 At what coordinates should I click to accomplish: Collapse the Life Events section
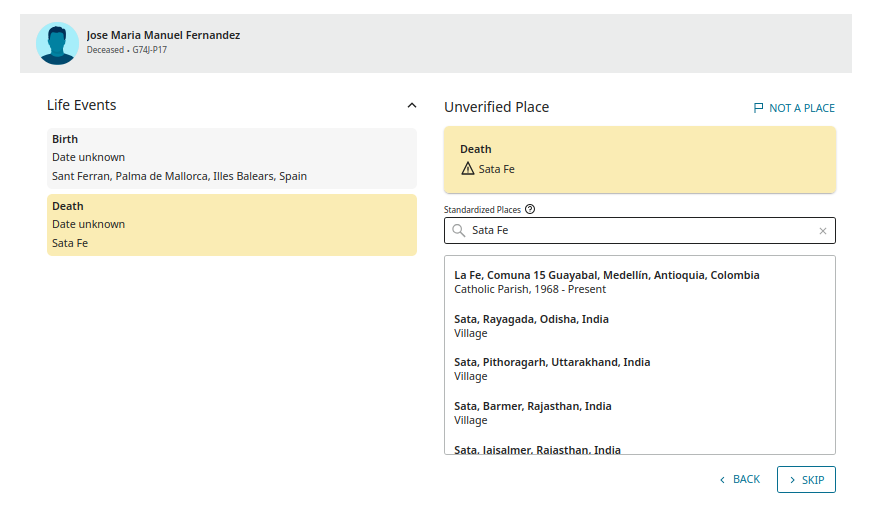(x=411, y=105)
